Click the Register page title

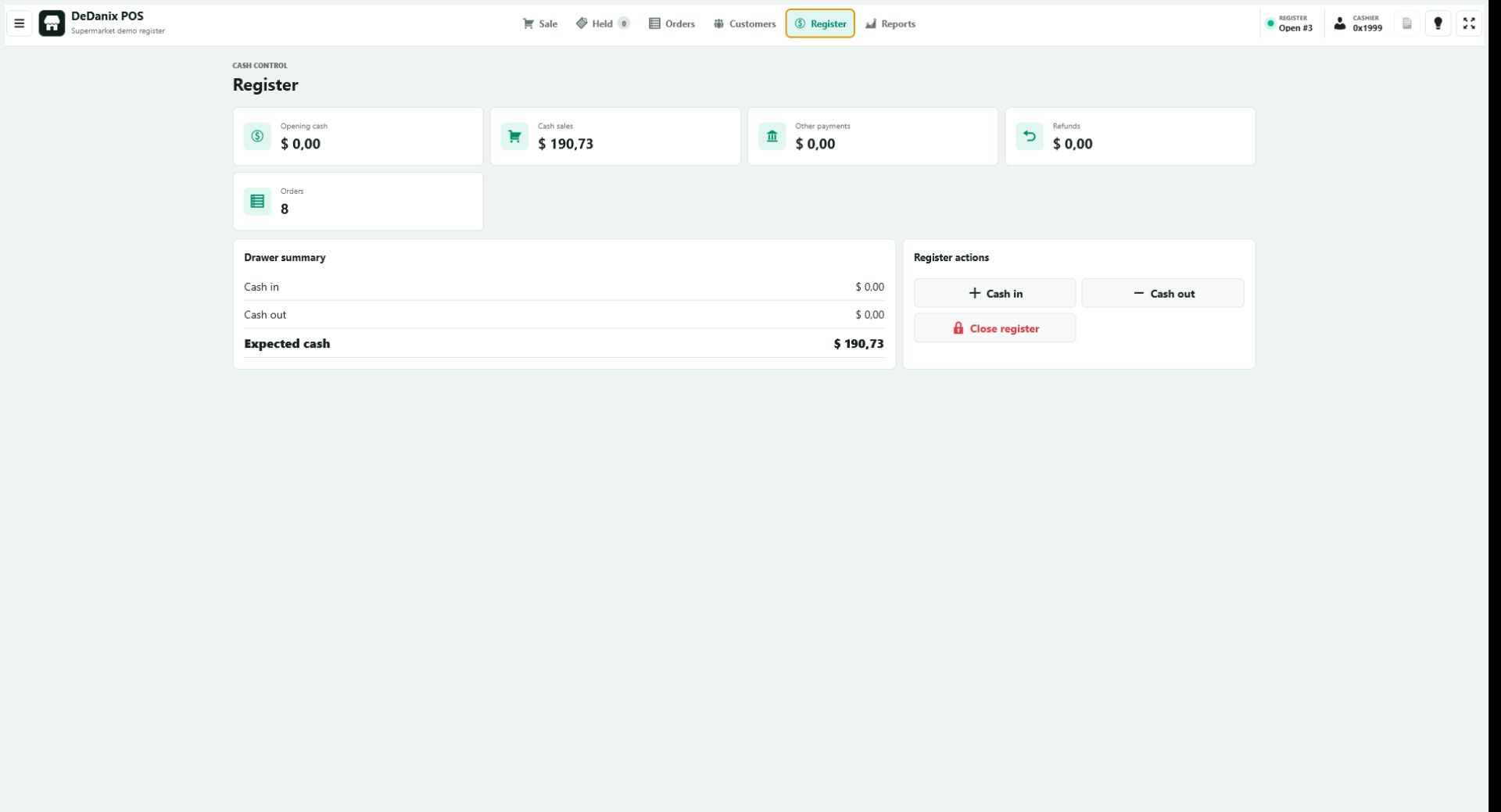pyautogui.click(x=265, y=85)
